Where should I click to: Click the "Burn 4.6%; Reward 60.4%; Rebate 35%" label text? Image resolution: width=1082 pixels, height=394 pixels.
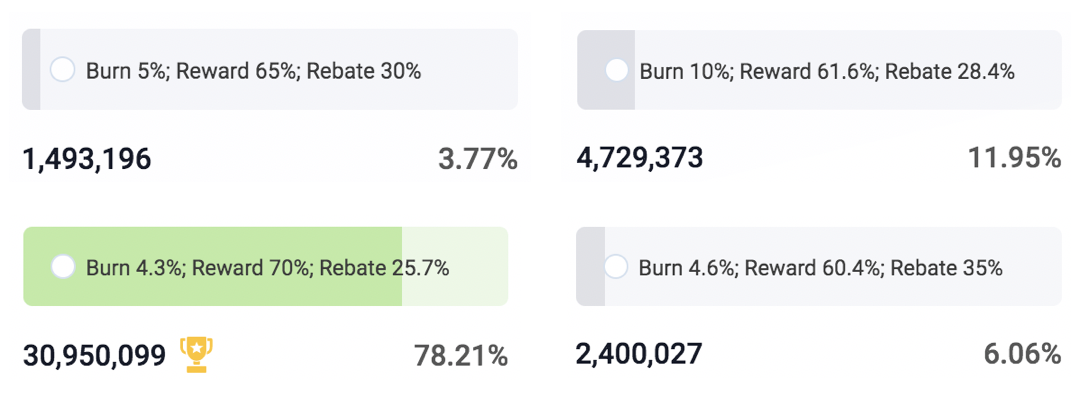pos(820,268)
